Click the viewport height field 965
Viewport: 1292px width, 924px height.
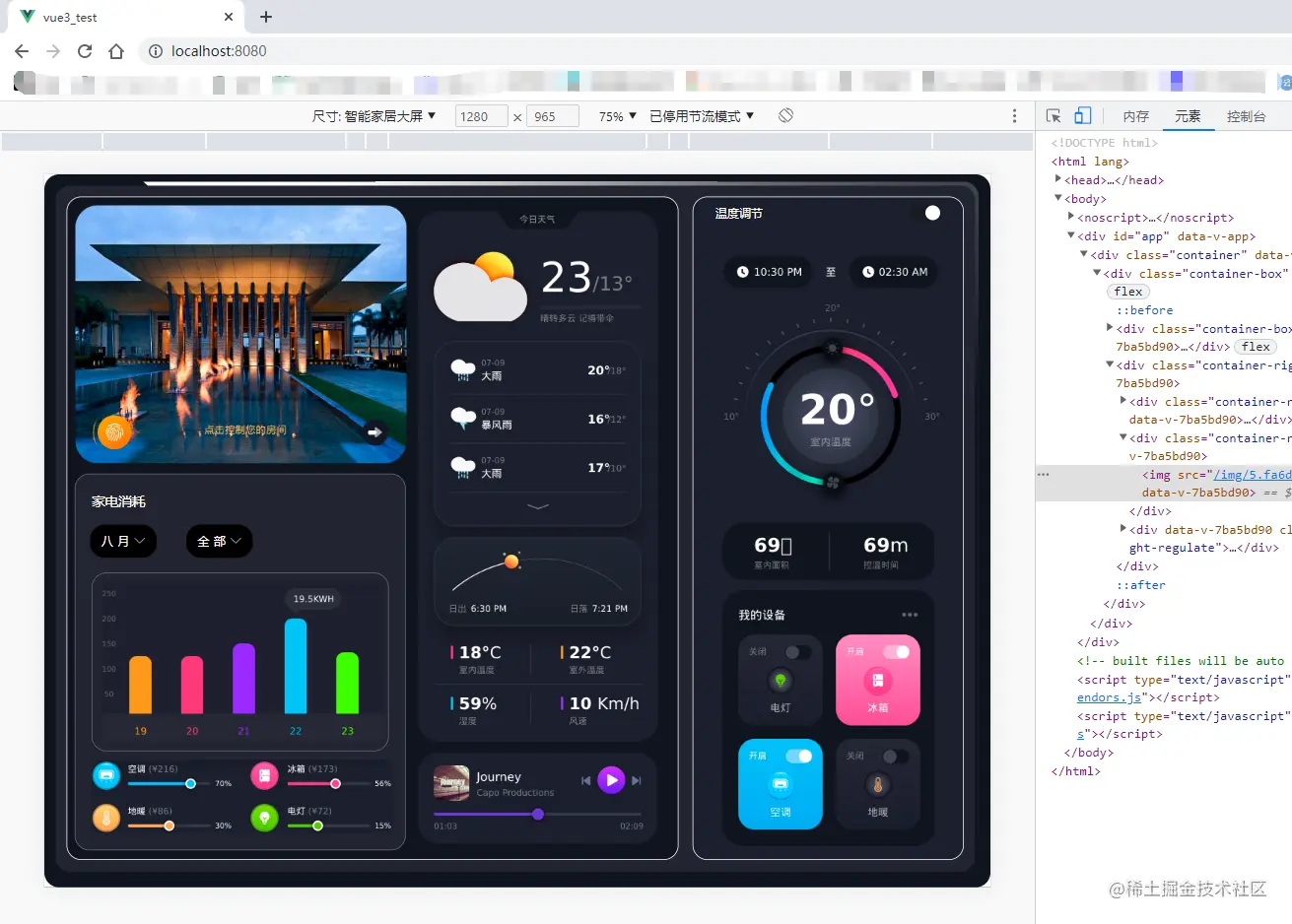(x=552, y=116)
